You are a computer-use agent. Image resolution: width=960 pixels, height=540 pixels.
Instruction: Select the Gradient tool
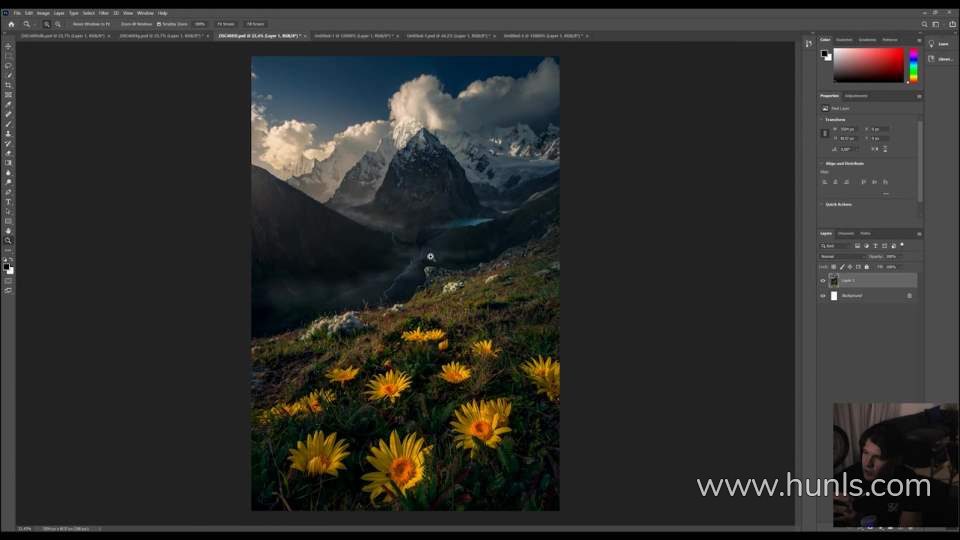point(8,163)
